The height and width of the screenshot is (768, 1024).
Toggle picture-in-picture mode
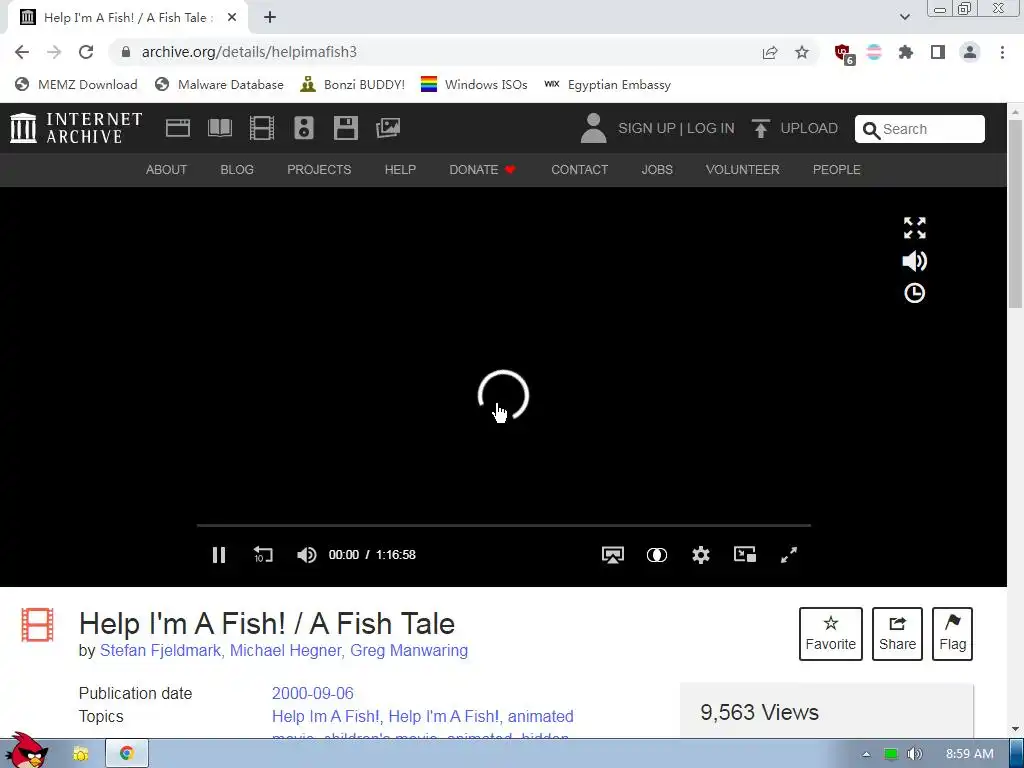[x=744, y=554]
